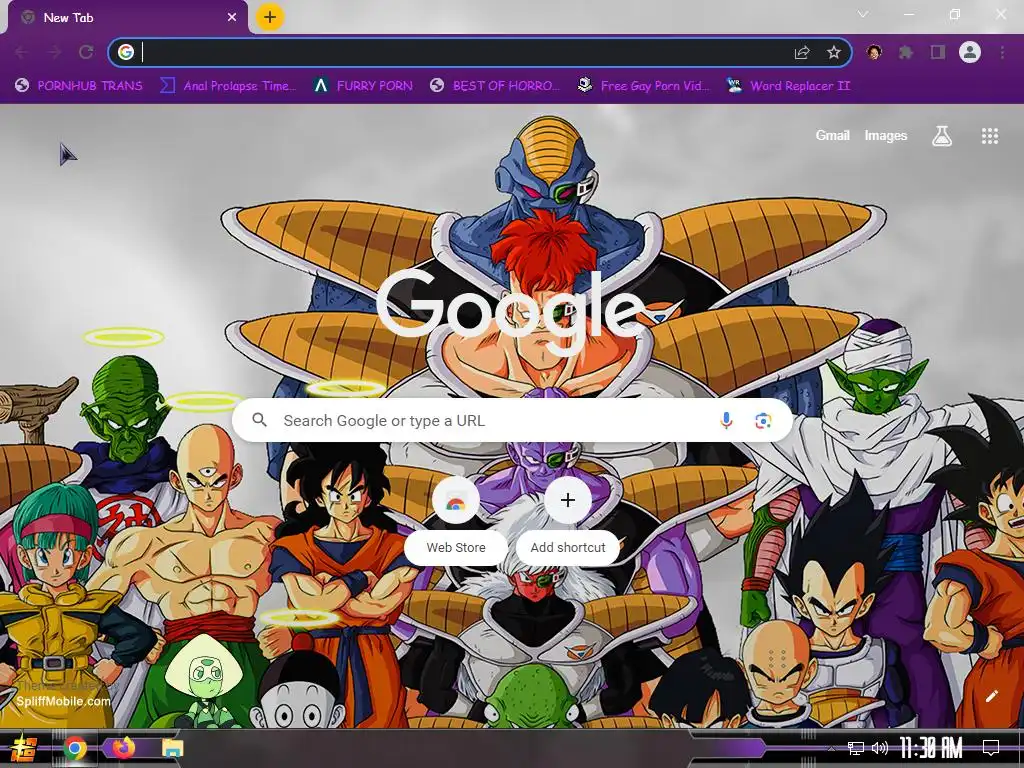The width and height of the screenshot is (1024, 768).
Task: Open the Images link
Action: (x=886, y=135)
